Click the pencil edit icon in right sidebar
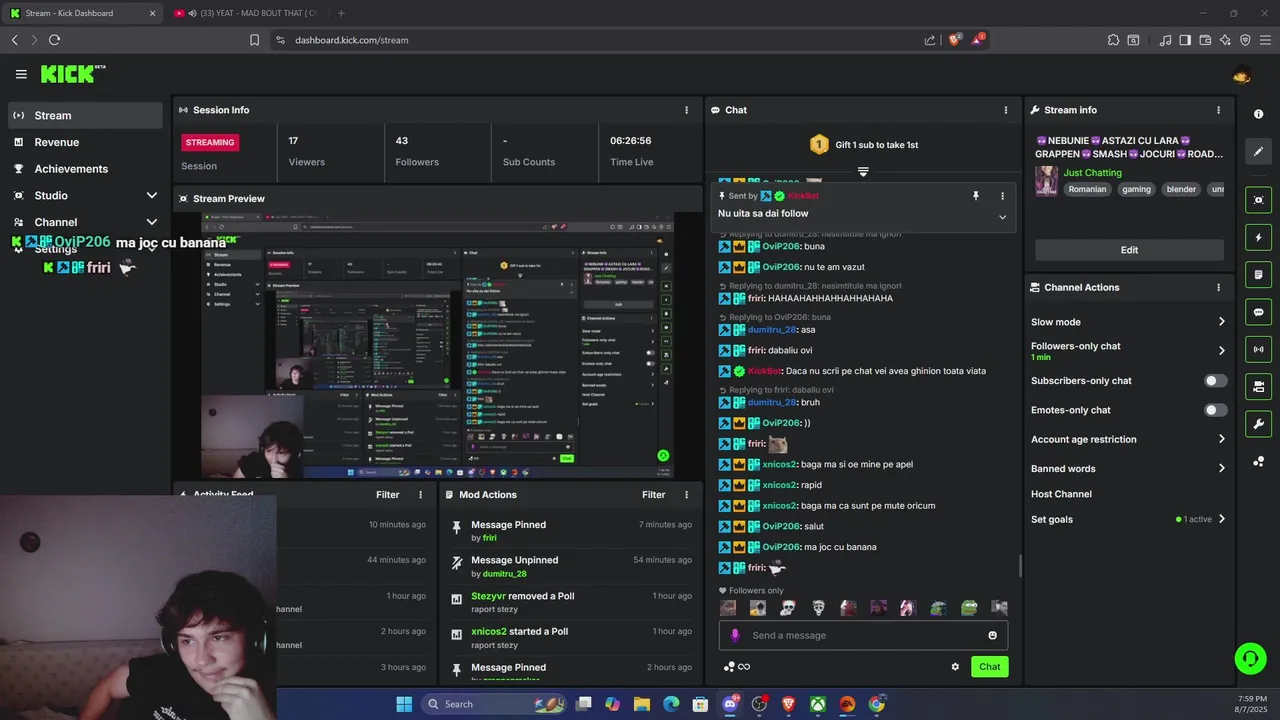 [x=1258, y=151]
